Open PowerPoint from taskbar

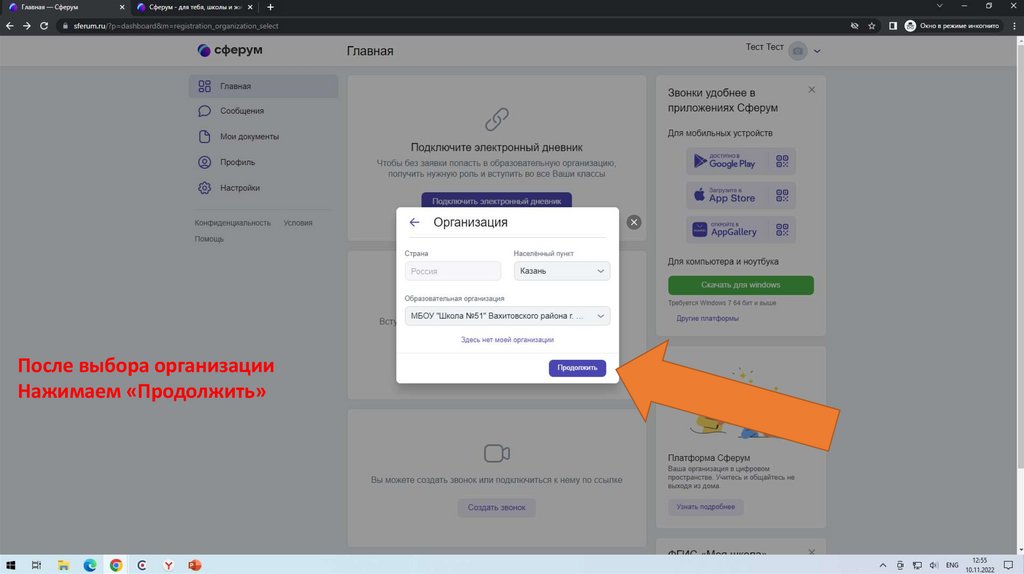tap(195, 565)
